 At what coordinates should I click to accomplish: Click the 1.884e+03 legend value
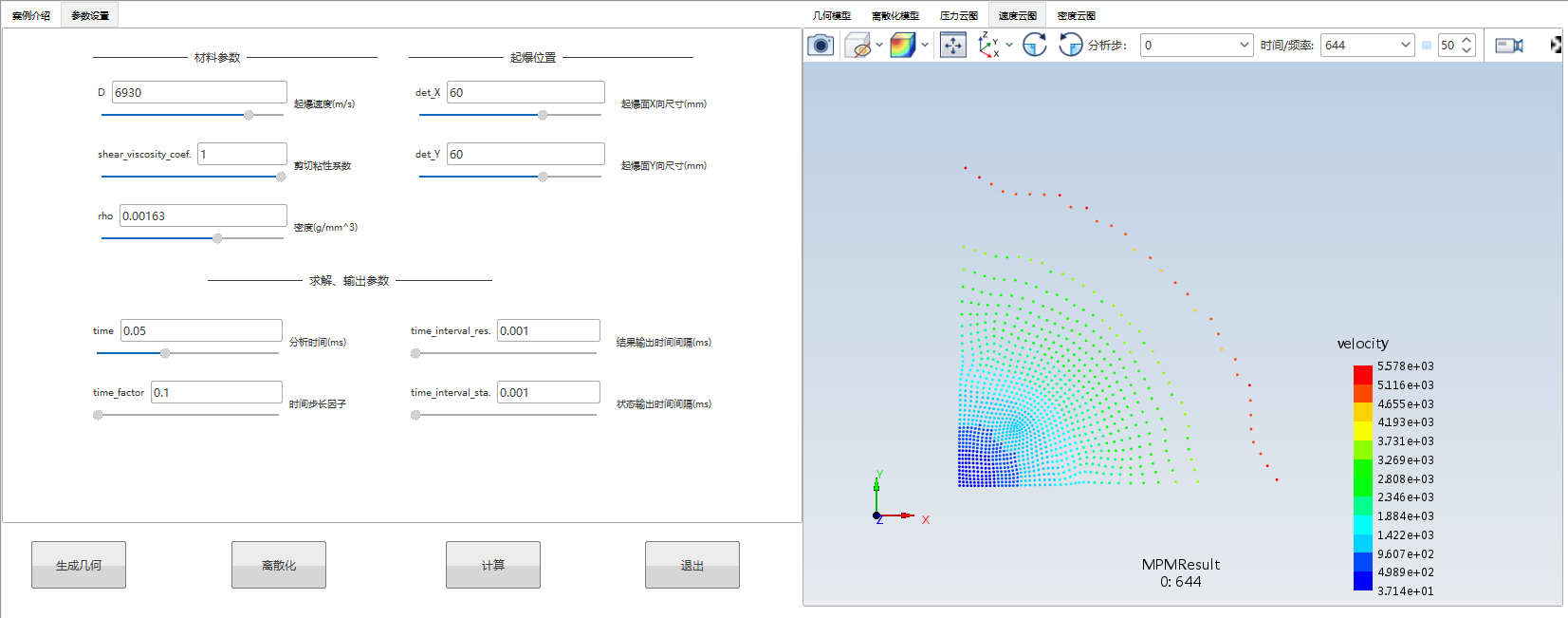pyautogui.click(x=1406, y=516)
